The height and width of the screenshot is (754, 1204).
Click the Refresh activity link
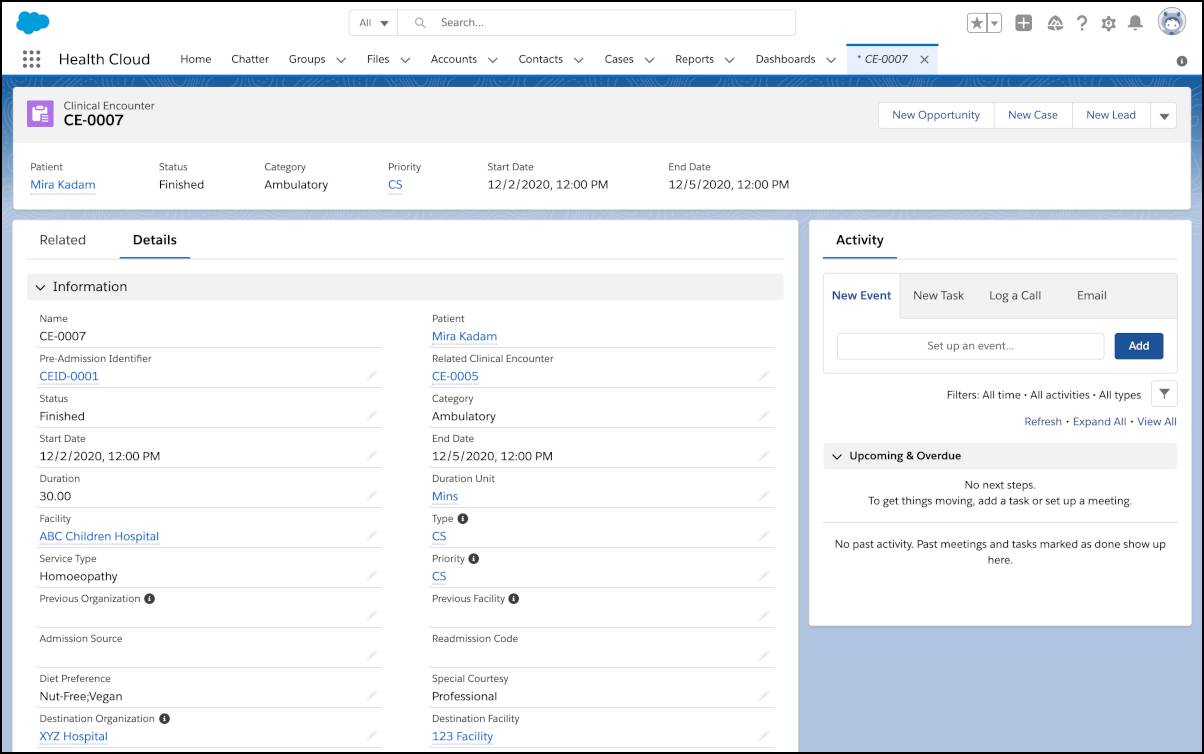[1043, 422]
